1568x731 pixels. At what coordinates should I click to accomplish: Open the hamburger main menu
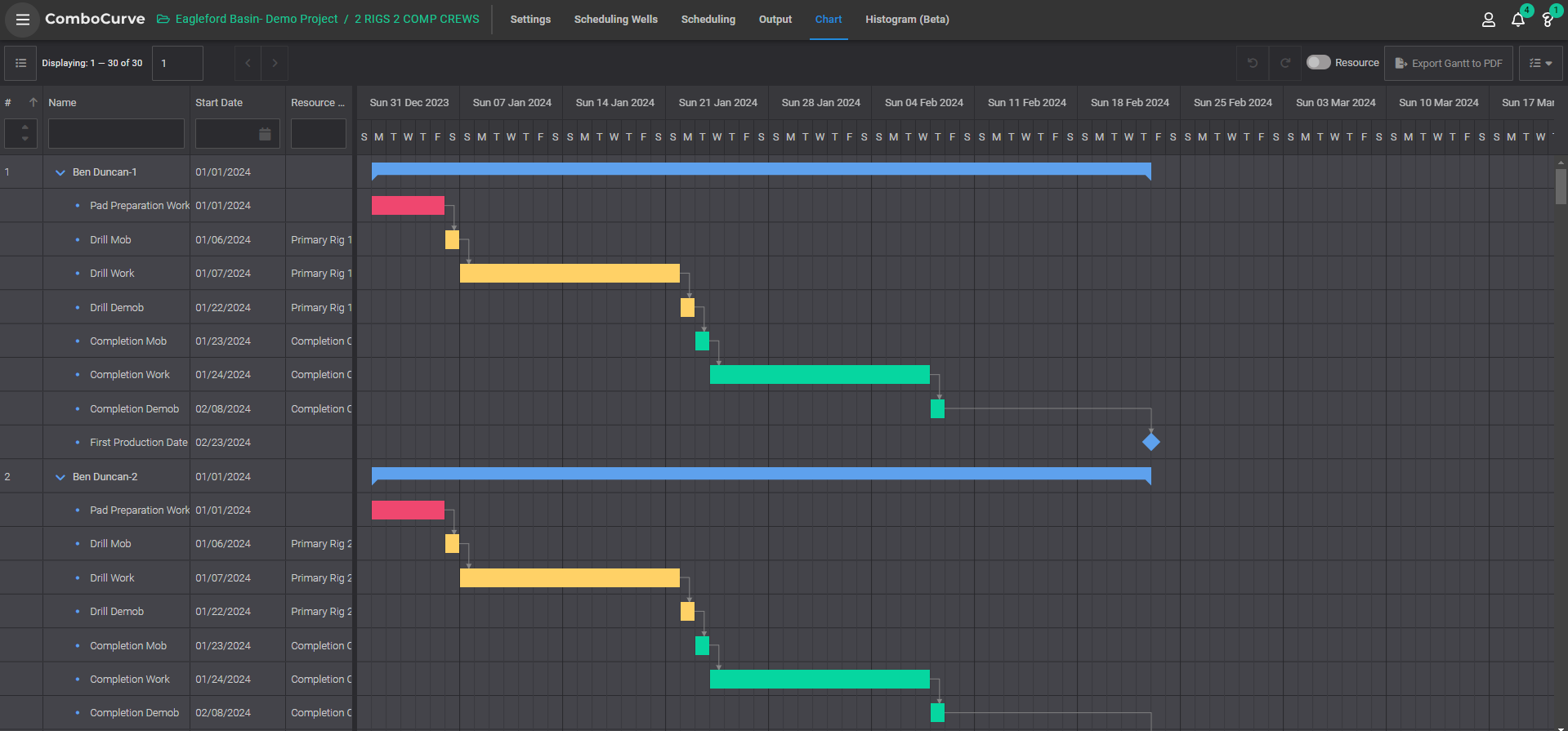click(22, 20)
